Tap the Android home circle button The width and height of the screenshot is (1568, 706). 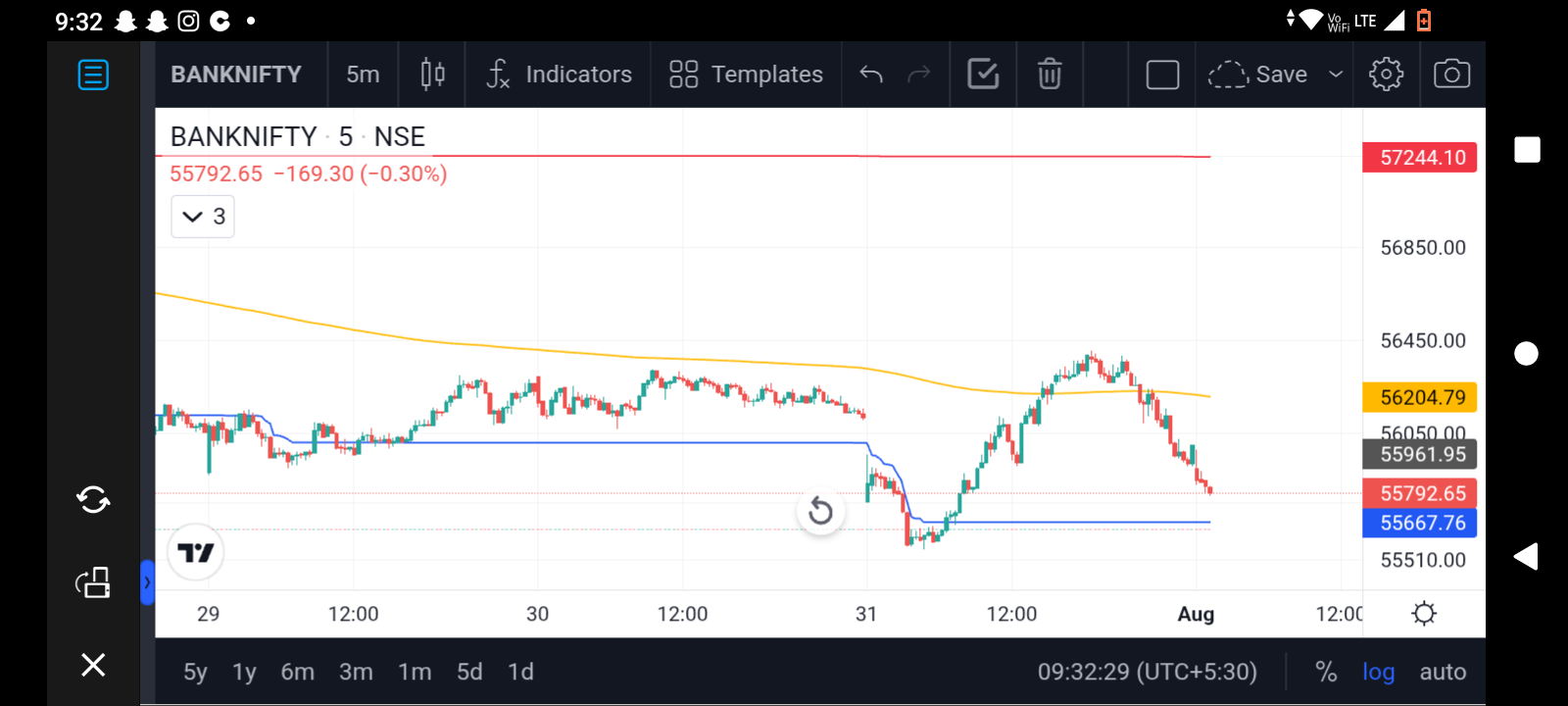(1526, 354)
